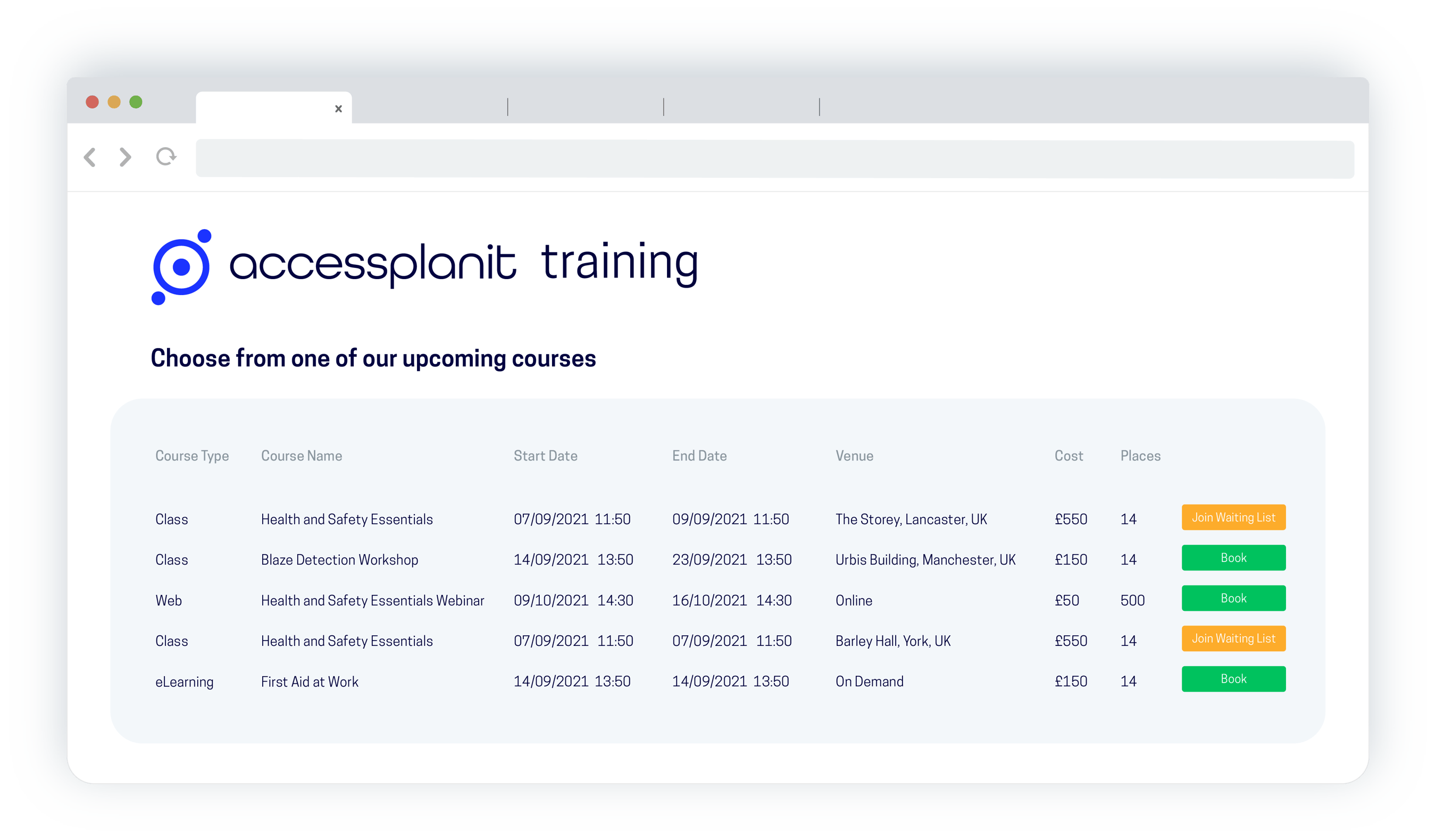Click the green traffic light window button
This screenshot has height=840, width=1436.
[137, 101]
